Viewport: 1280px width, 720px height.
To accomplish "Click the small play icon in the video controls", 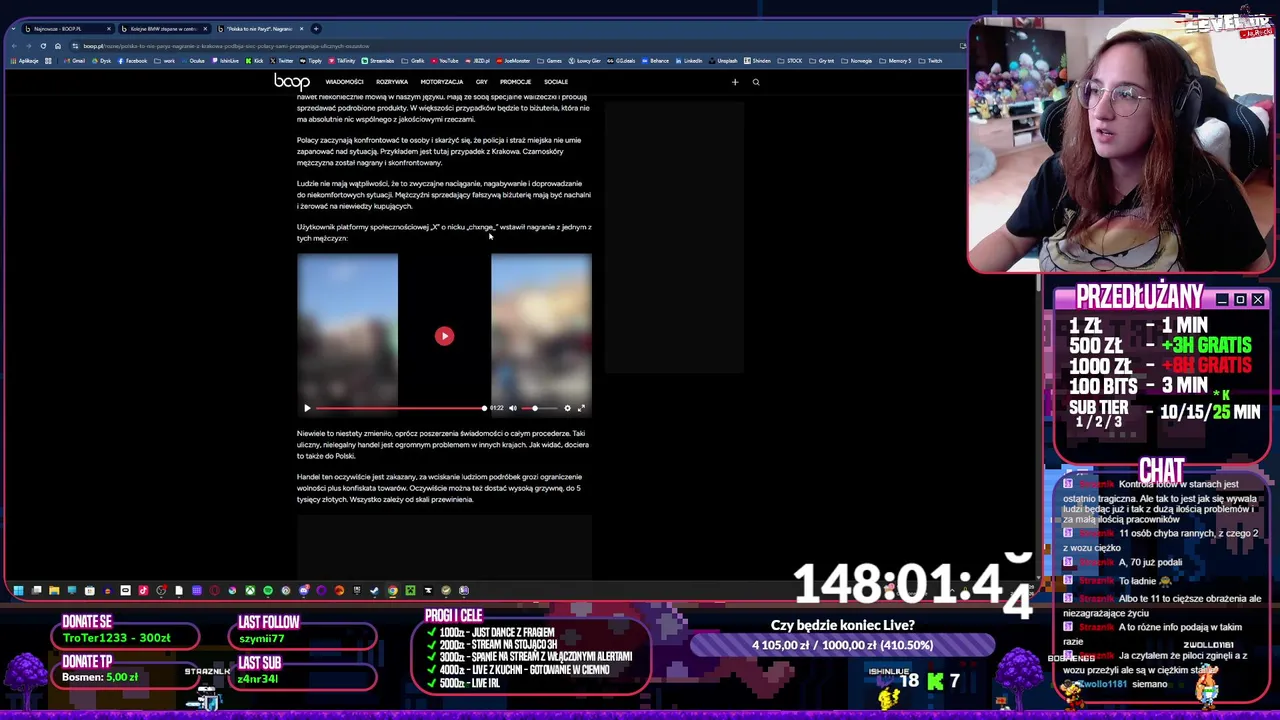I will click(x=307, y=408).
